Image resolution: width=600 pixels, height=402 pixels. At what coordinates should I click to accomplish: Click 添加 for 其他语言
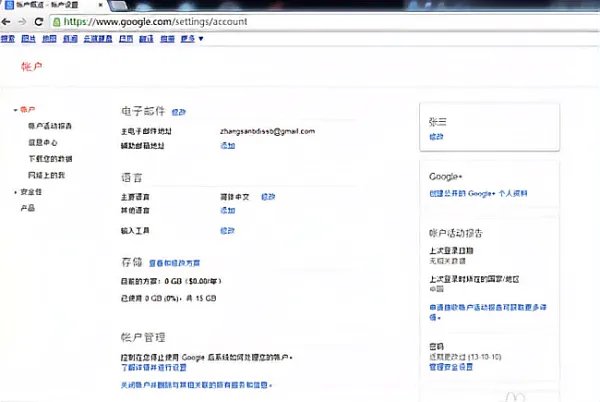(x=228, y=210)
